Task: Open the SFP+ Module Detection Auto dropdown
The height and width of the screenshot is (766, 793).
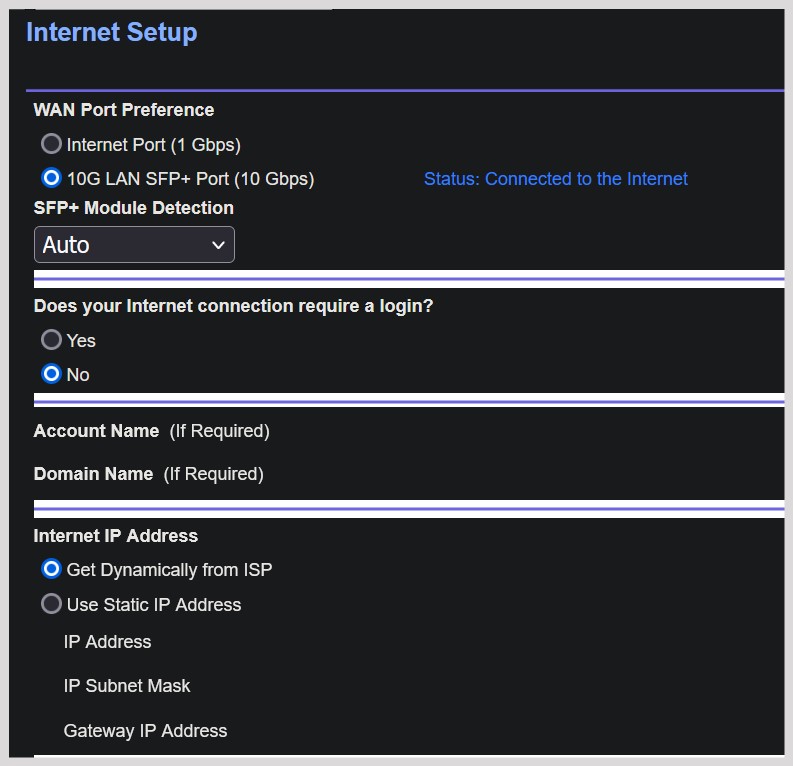Action: (134, 245)
